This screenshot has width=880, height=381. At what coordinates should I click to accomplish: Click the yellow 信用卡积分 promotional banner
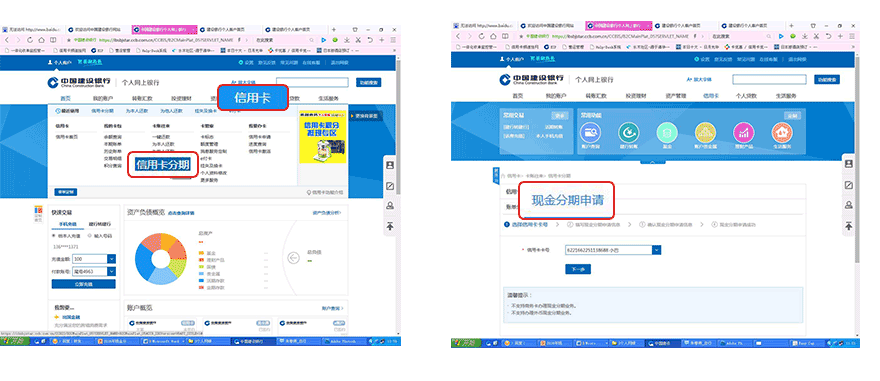[318, 136]
